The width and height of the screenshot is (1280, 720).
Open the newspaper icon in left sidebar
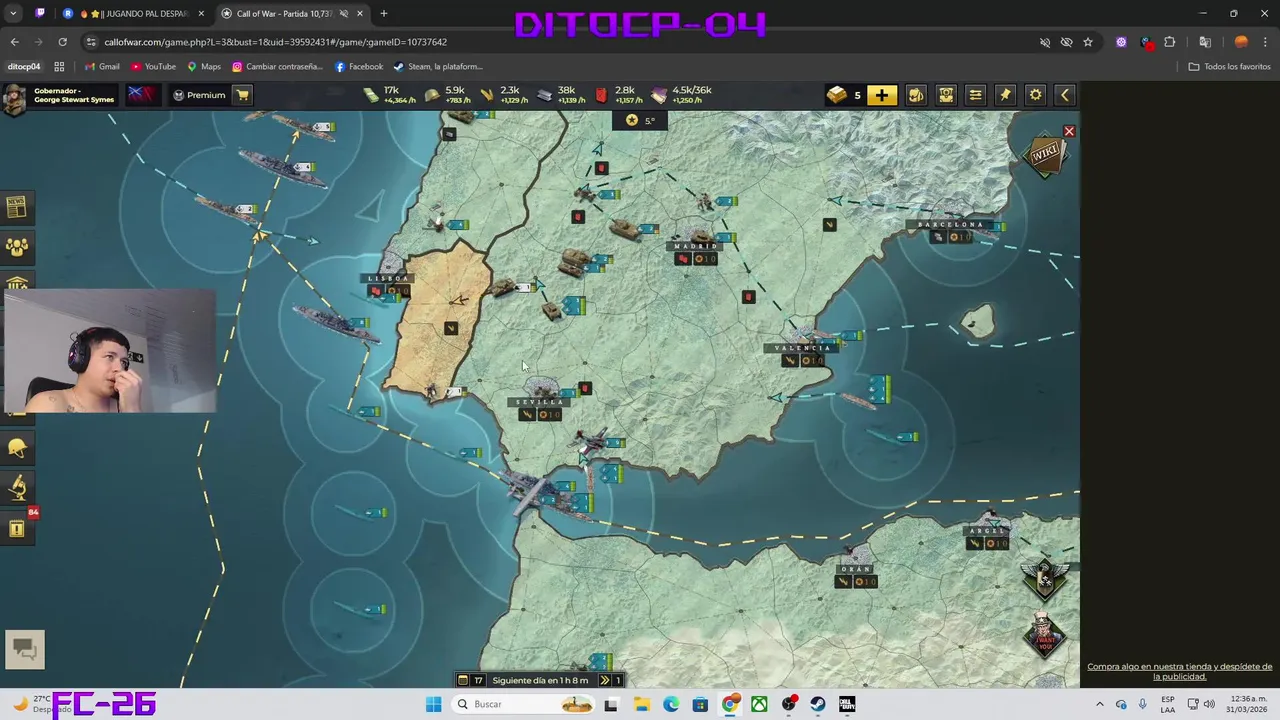17,207
